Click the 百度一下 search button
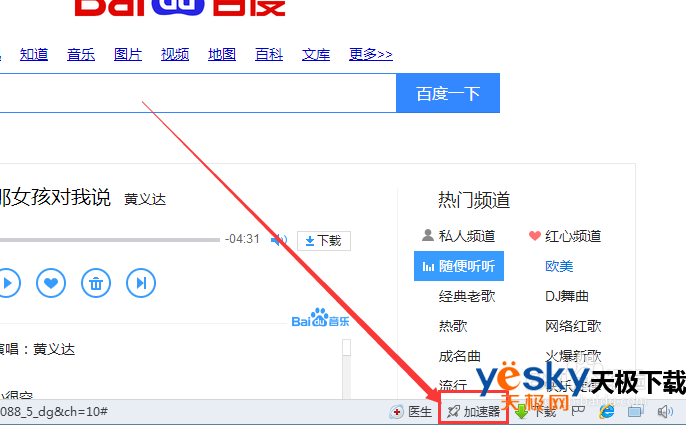The width and height of the screenshot is (686, 425). click(x=448, y=93)
